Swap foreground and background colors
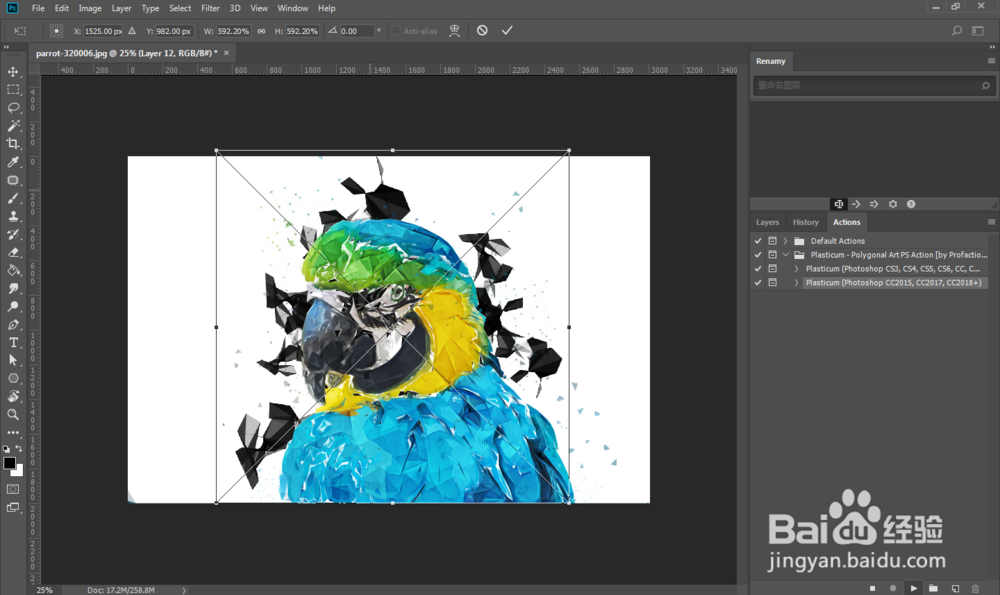Image resolution: width=1000 pixels, height=595 pixels. click(x=19, y=449)
